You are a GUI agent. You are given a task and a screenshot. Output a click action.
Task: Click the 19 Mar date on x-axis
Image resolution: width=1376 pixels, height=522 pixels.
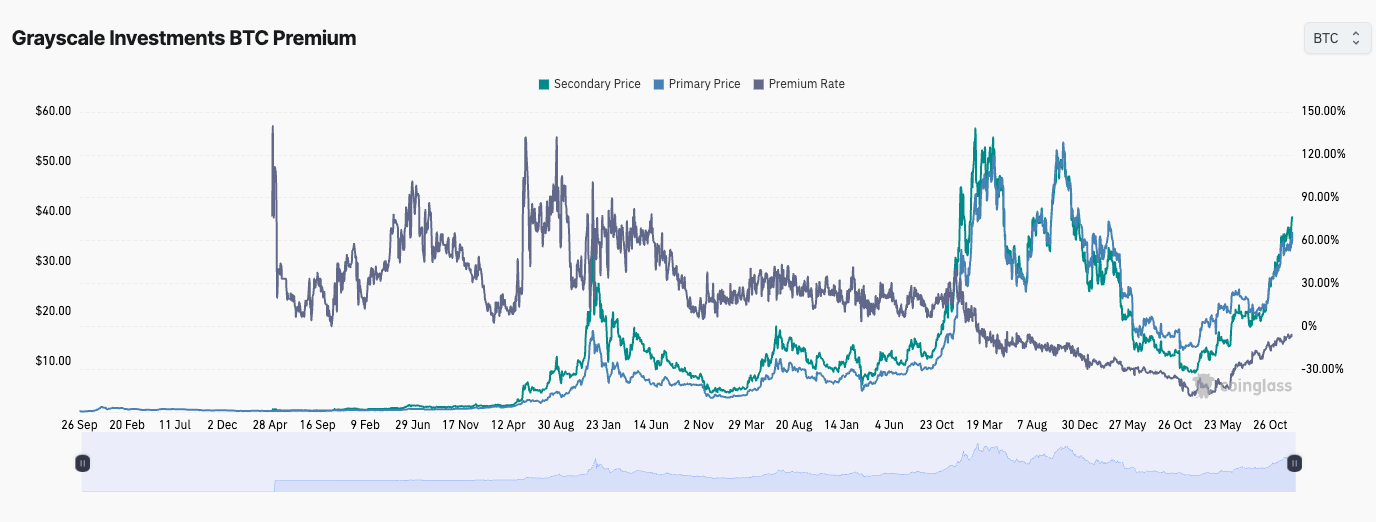[985, 424]
